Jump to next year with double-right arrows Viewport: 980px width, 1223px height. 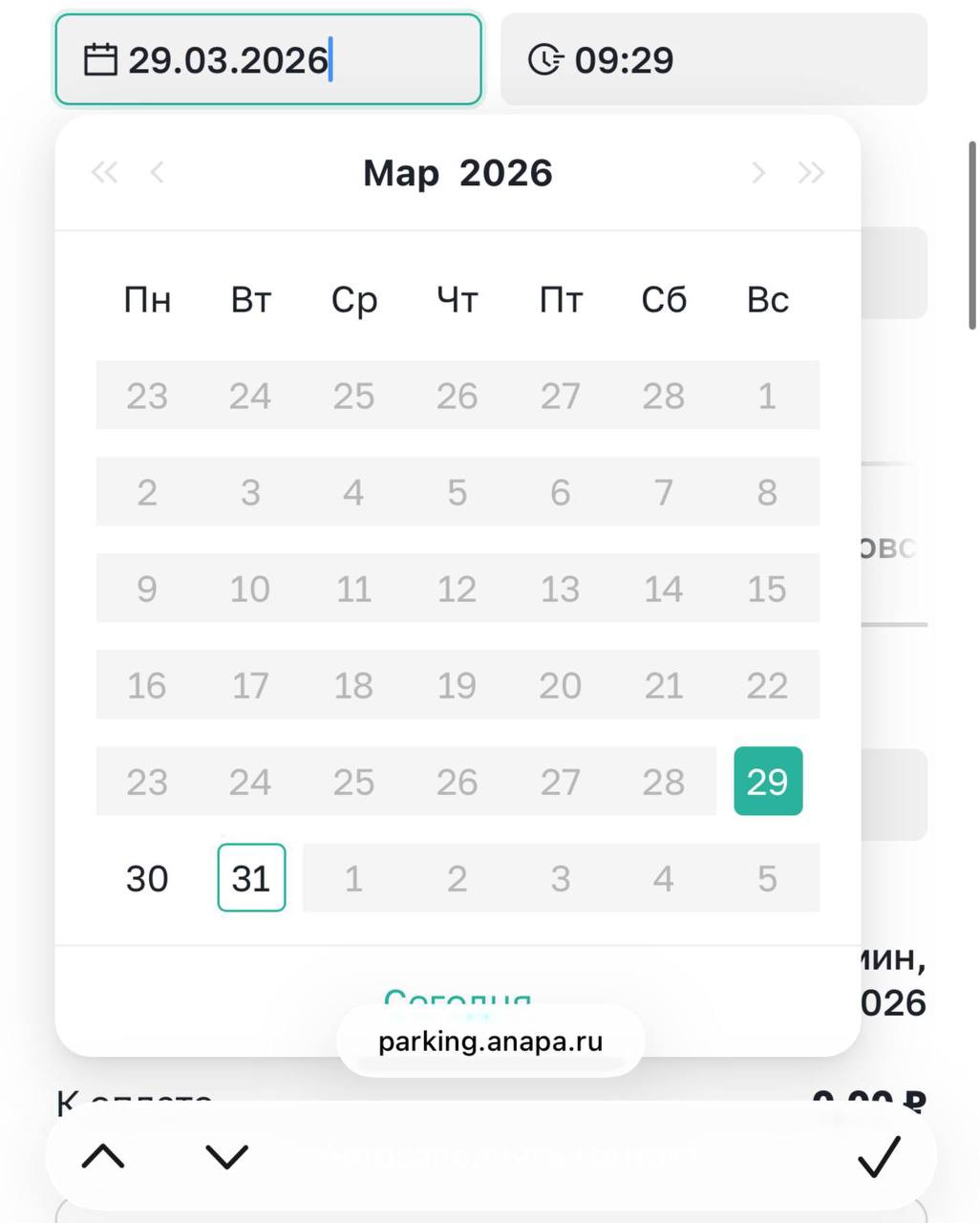(811, 173)
